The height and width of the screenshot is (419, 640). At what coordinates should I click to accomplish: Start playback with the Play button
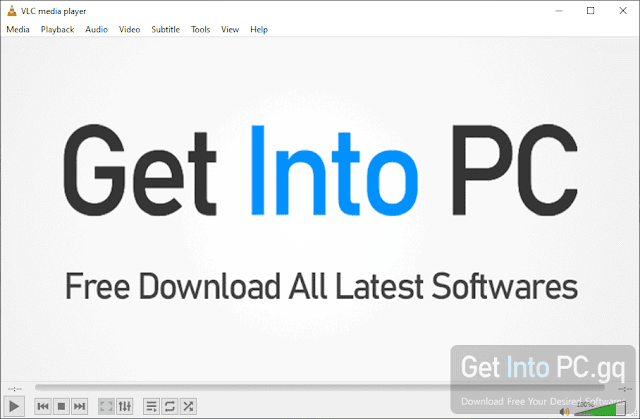(14, 406)
